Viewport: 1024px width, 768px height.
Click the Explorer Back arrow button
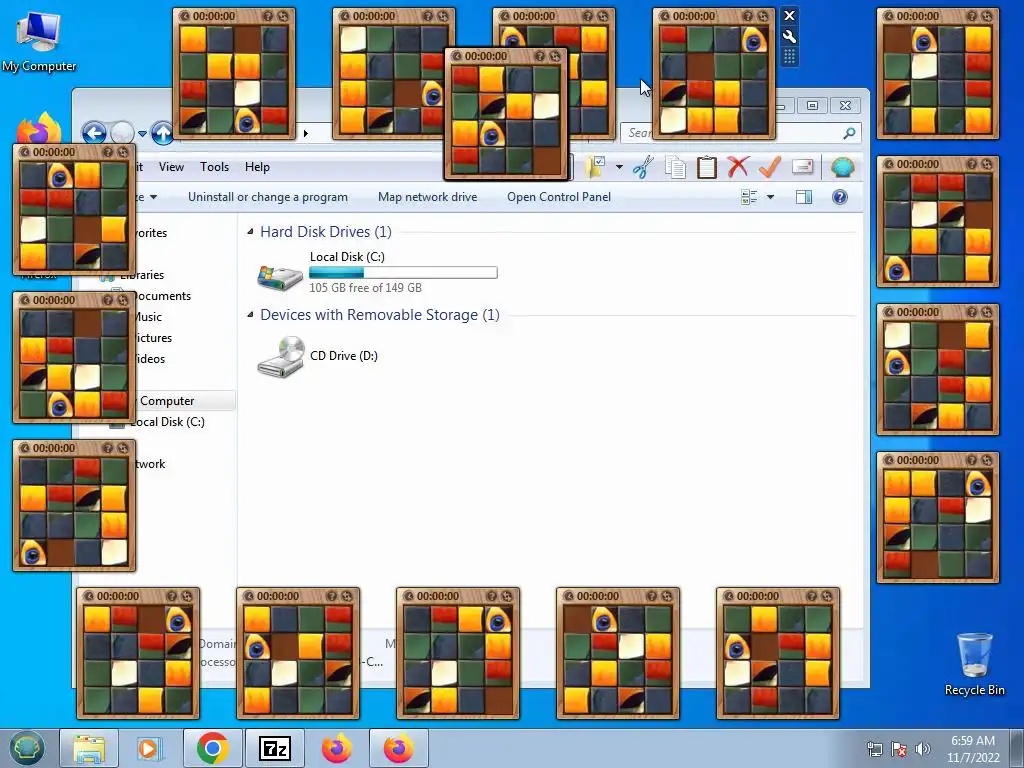[x=94, y=133]
